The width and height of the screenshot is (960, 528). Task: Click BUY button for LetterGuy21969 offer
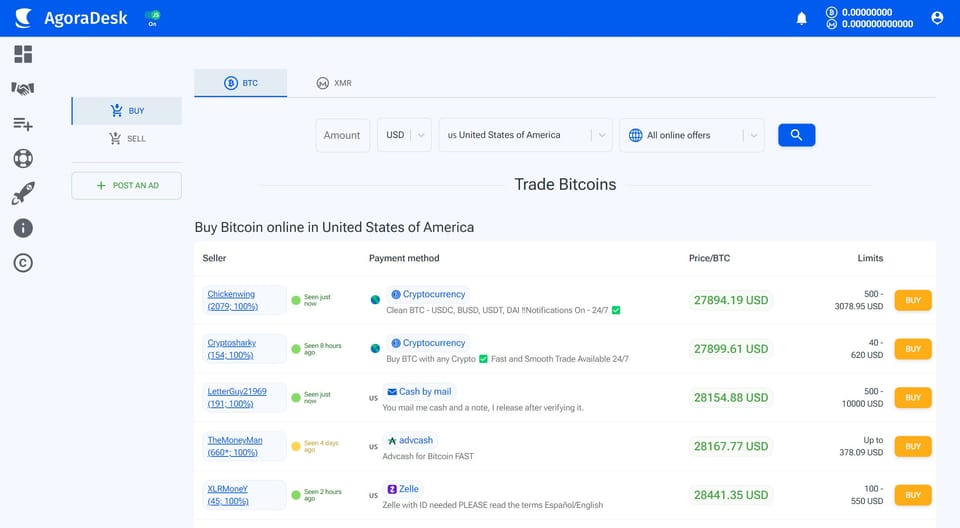(x=913, y=398)
